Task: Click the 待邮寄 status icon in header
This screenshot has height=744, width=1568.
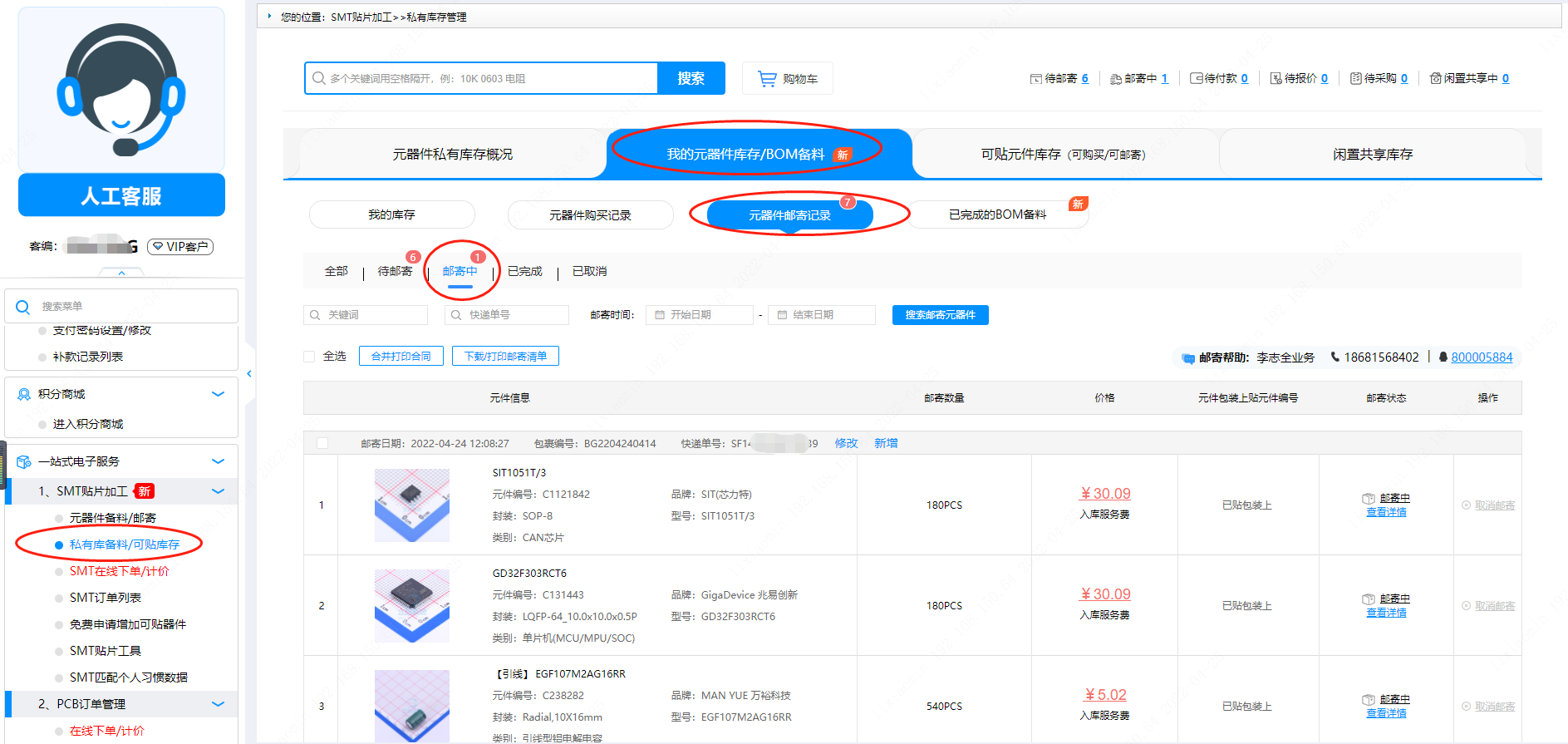Action: pyautogui.click(x=1035, y=79)
